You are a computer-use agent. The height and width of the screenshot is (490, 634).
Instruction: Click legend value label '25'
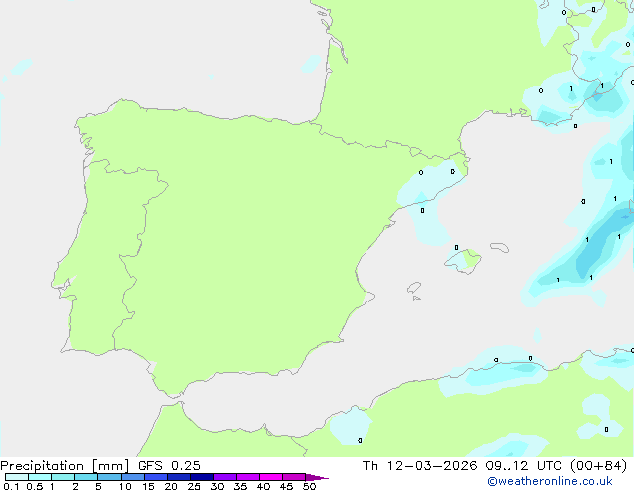(x=194, y=486)
